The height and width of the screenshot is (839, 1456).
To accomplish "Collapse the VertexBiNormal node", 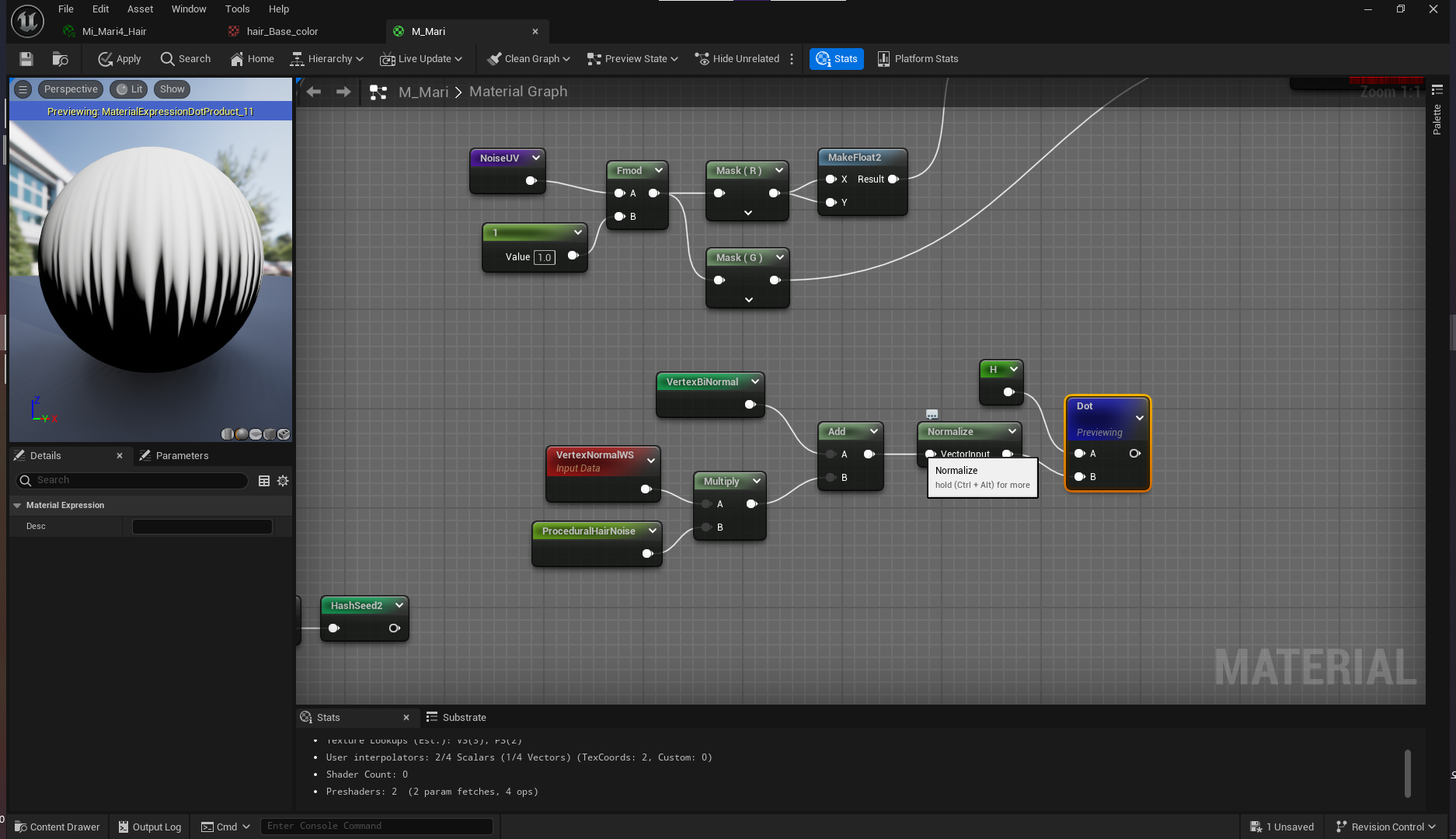I will (755, 381).
